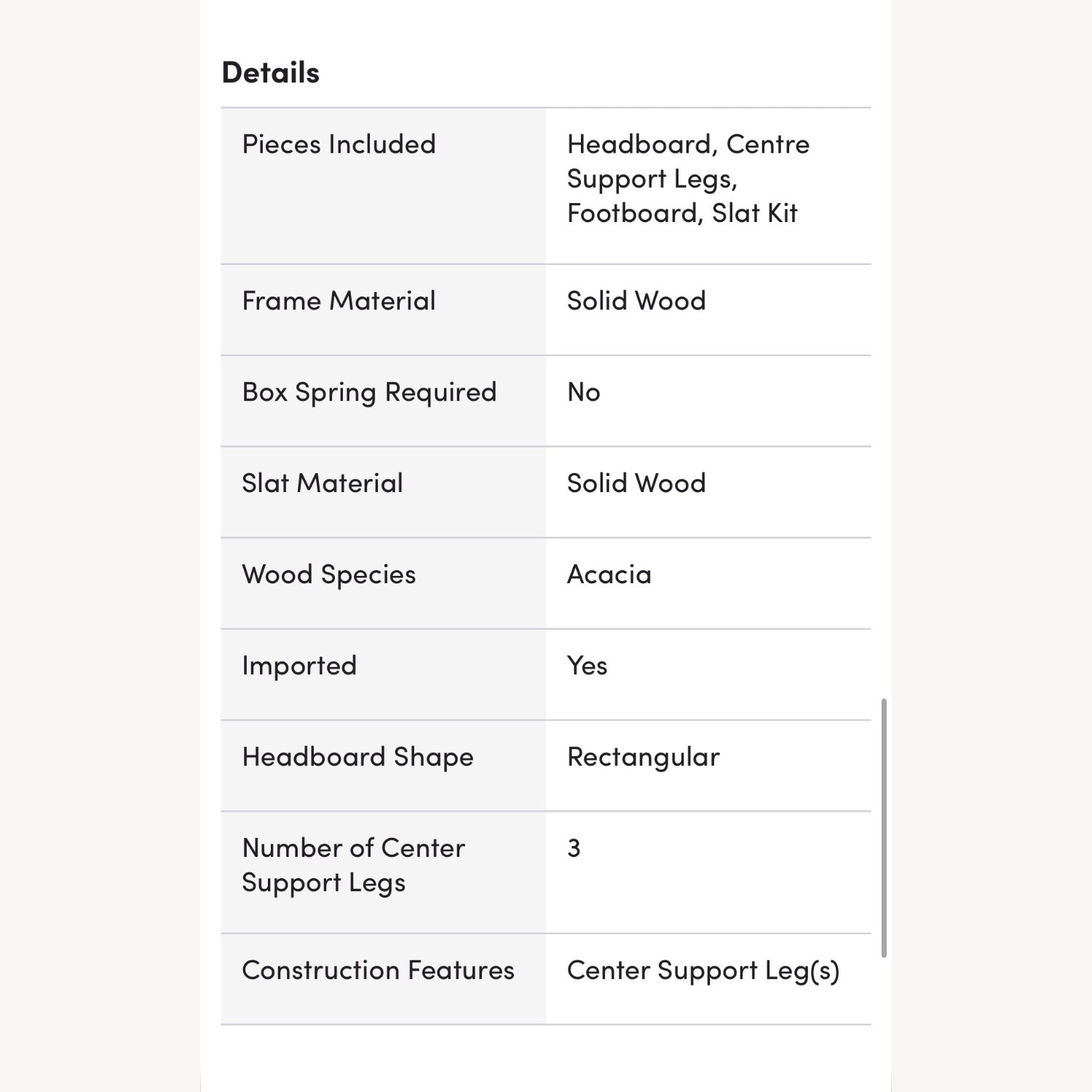Click the Headboard, Centre Support Legs value
1092x1092 pixels.
(x=688, y=178)
